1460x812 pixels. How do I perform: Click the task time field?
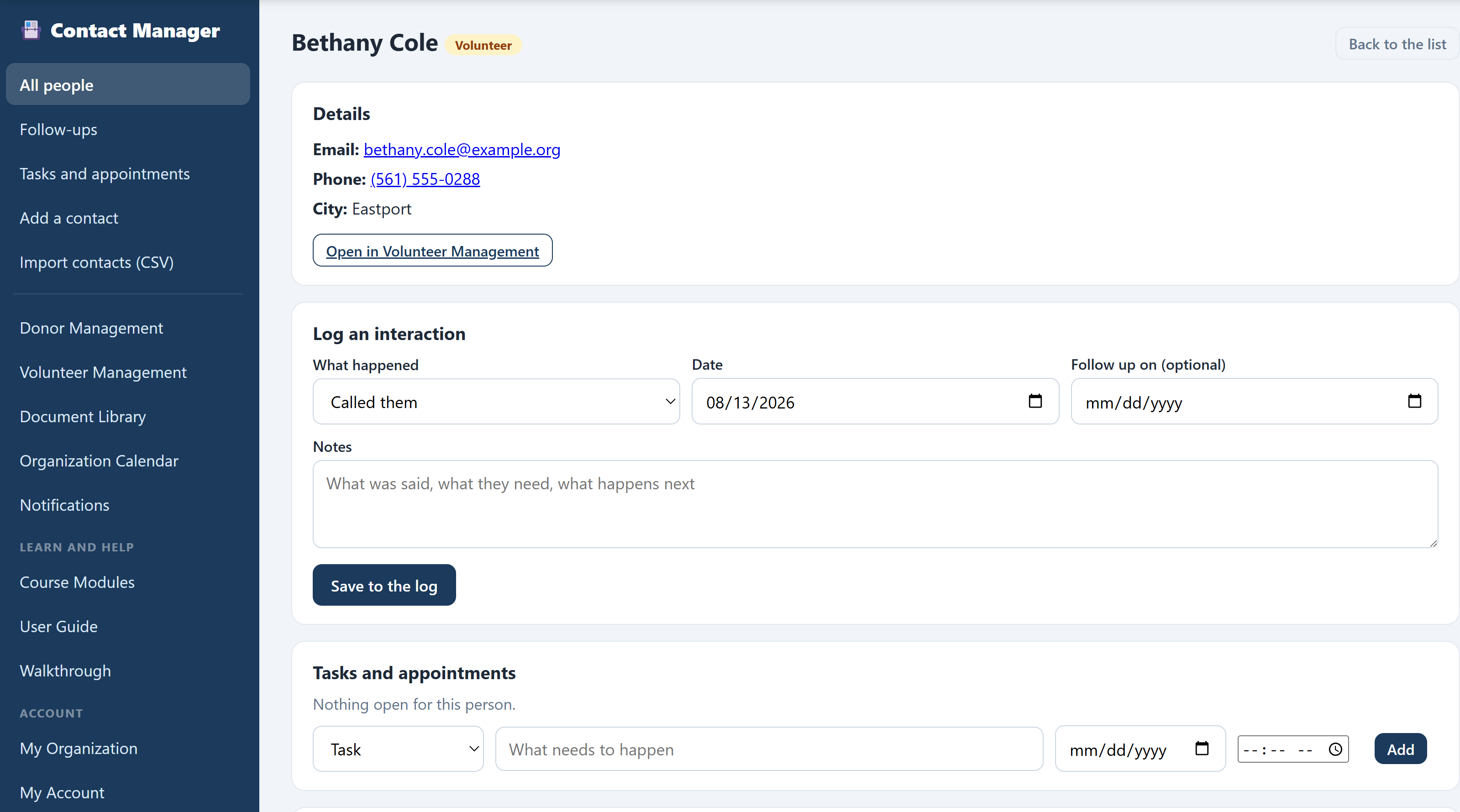[x=1293, y=749]
